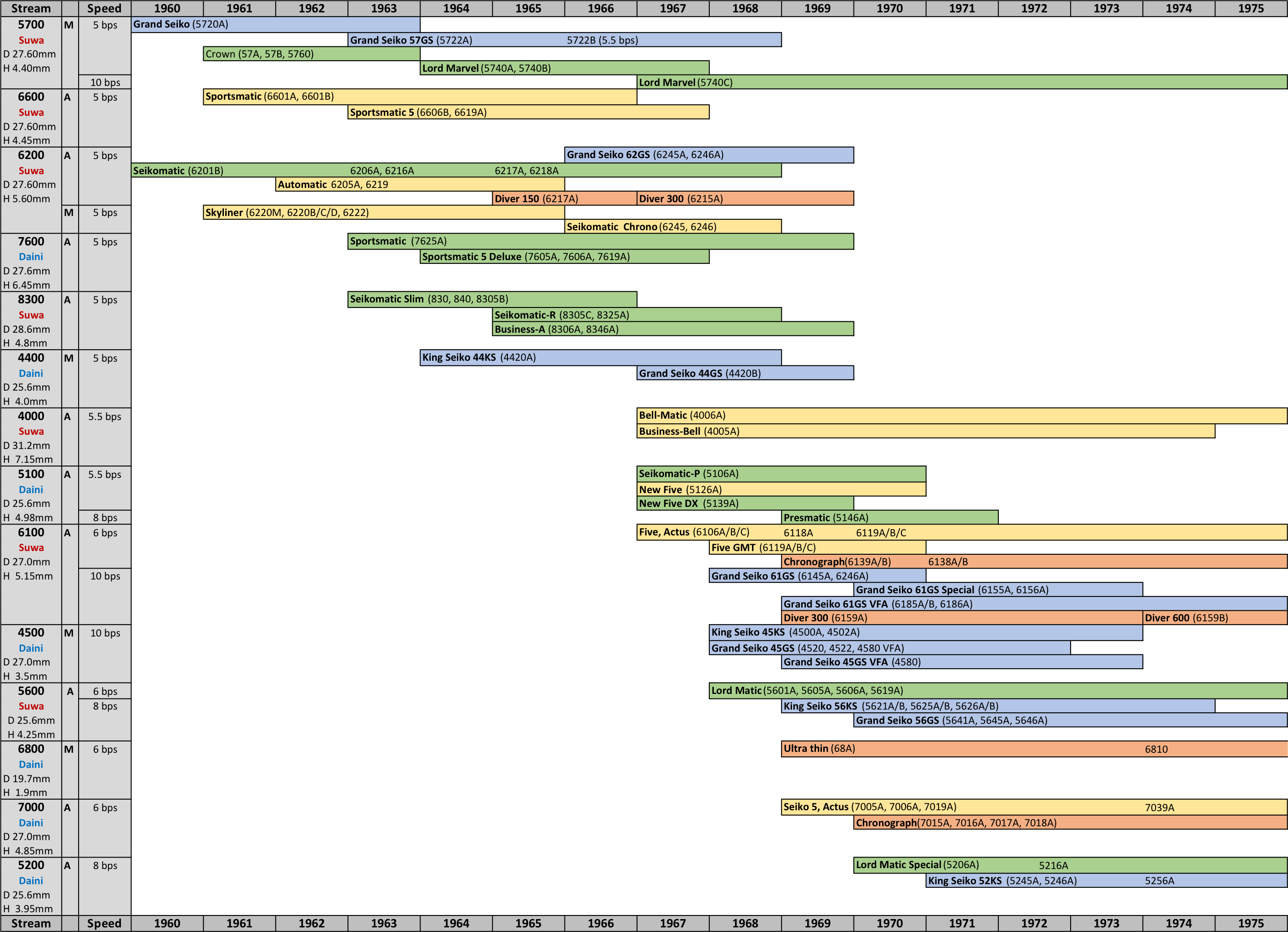Click the Lord Matic Special (5206A) bar
This screenshot has height=932, width=1288.
pyautogui.click(x=1070, y=865)
